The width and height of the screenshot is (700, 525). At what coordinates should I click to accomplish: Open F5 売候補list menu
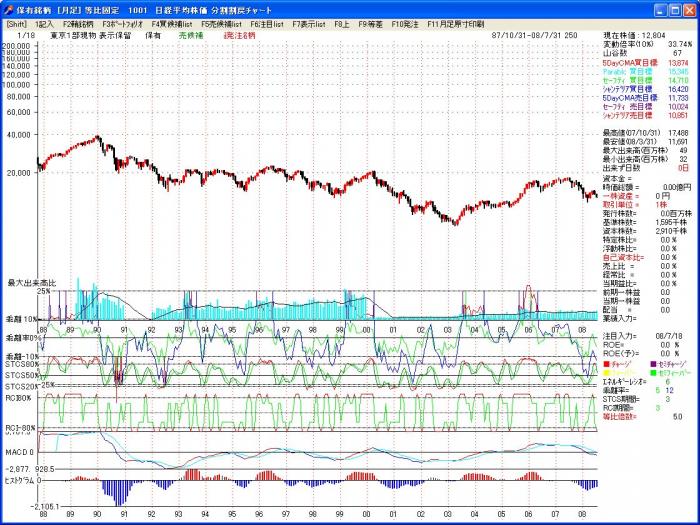point(221,25)
